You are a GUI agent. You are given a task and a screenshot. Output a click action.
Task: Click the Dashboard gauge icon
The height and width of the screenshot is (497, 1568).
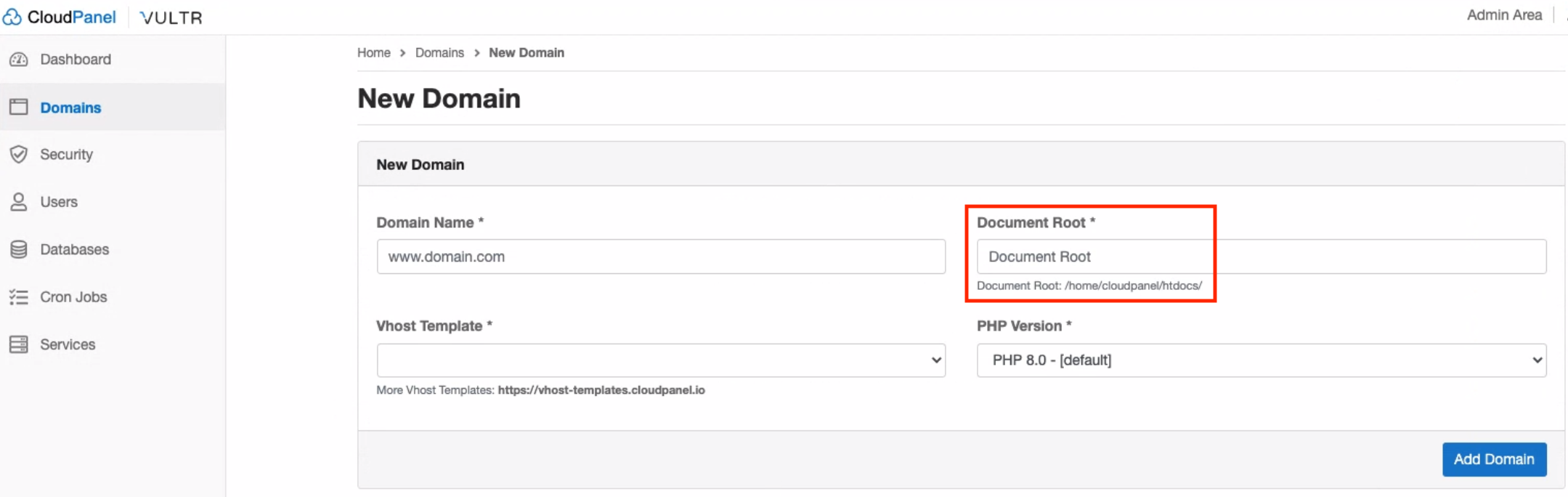click(x=19, y=60)
